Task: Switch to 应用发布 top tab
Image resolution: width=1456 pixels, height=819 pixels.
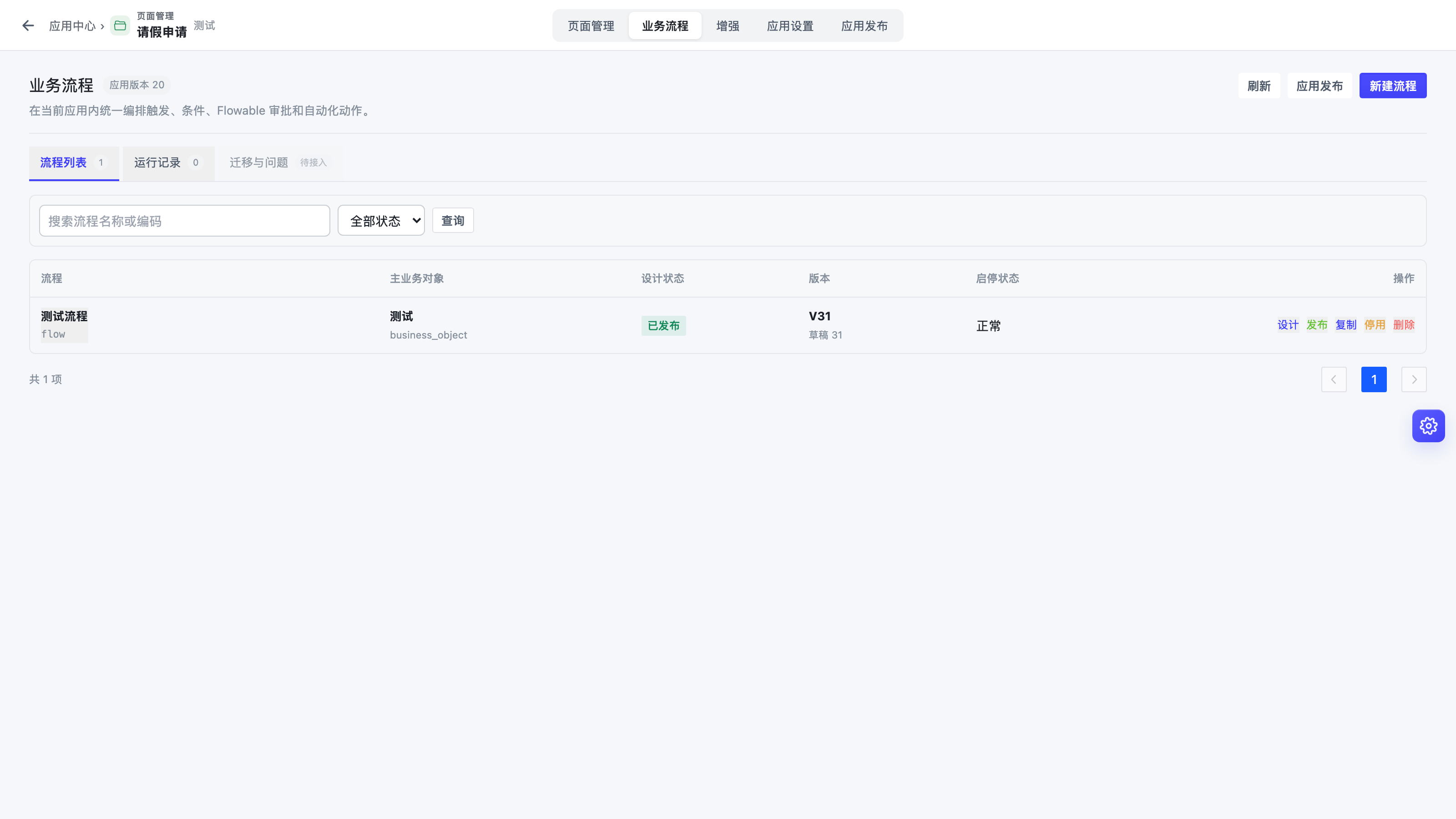Action: (864, 26)
